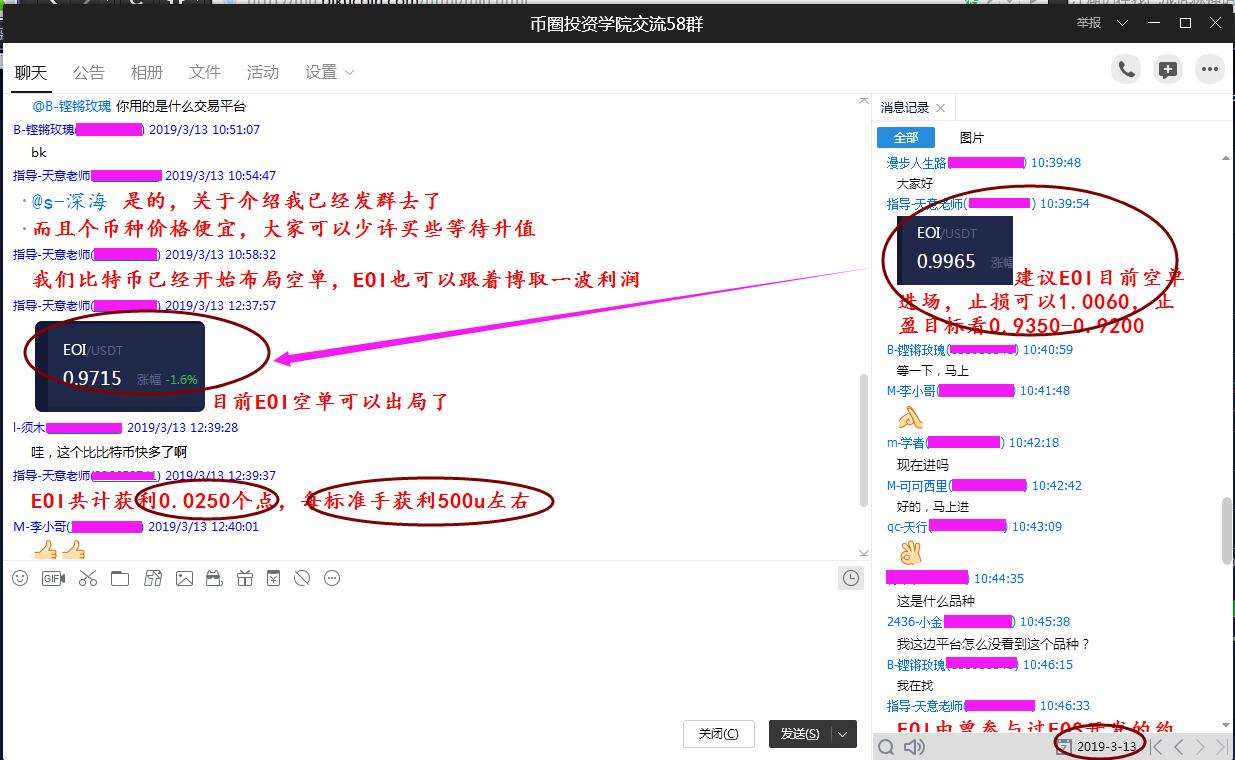Switch filter to 图片 messages
Screen dimensions: 1235x760
(x=971, y=138)
